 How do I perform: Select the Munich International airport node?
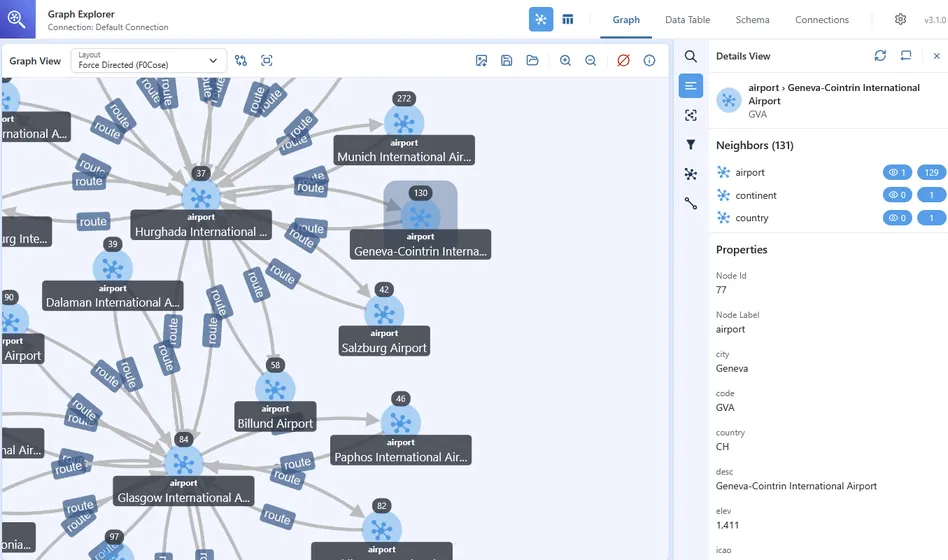point(404,123)
